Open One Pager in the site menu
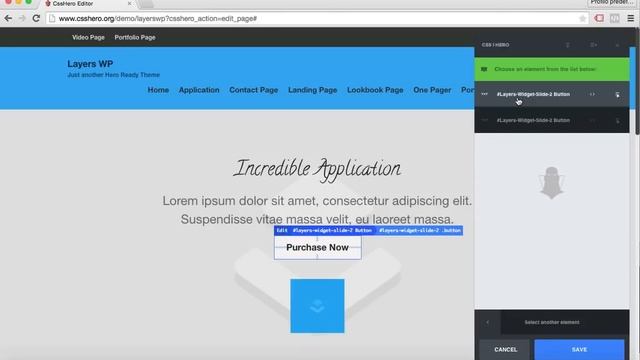Viewport: 640px width, 360px height. tap(432, 90)
